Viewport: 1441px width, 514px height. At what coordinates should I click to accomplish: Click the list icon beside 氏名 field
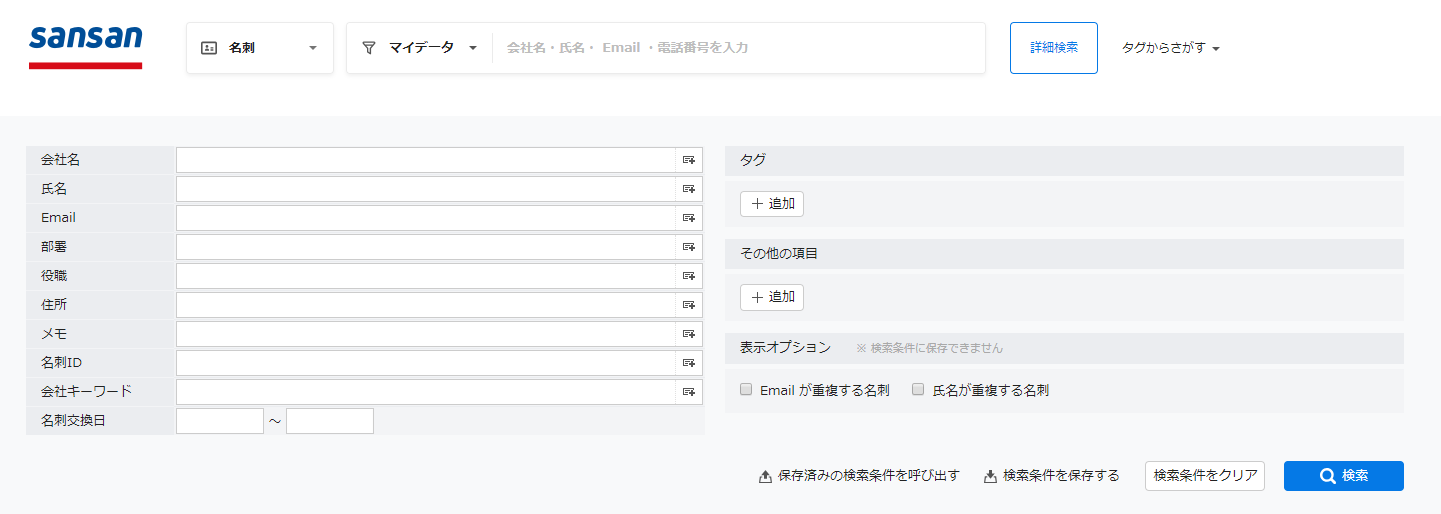[689, 189]
